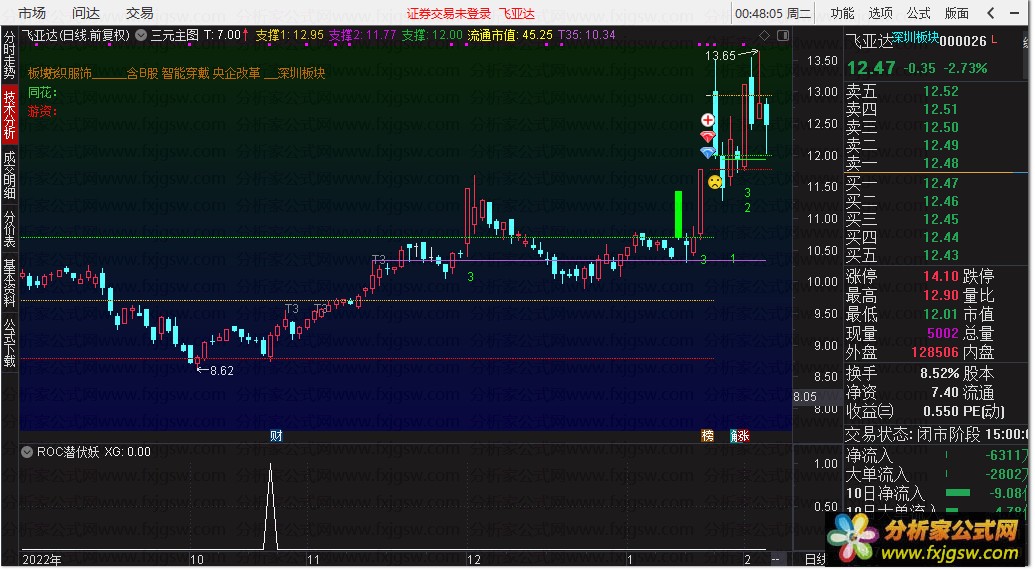Click the clock 00:48:05 周二
This screenshot has width=1035, height=570.
coord(773,13)
